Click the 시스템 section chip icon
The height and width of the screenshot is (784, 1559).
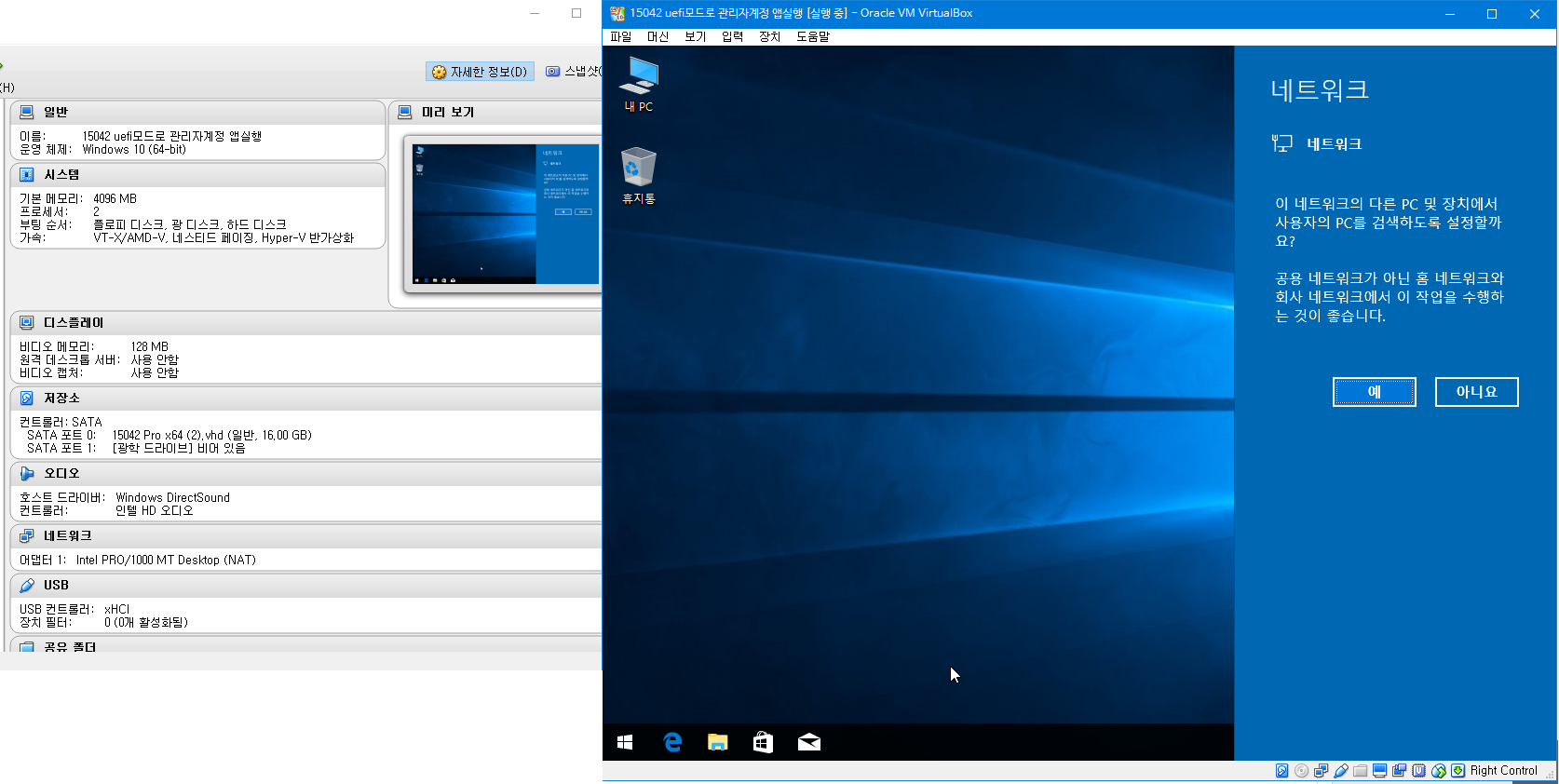click(x=27, y=174)
